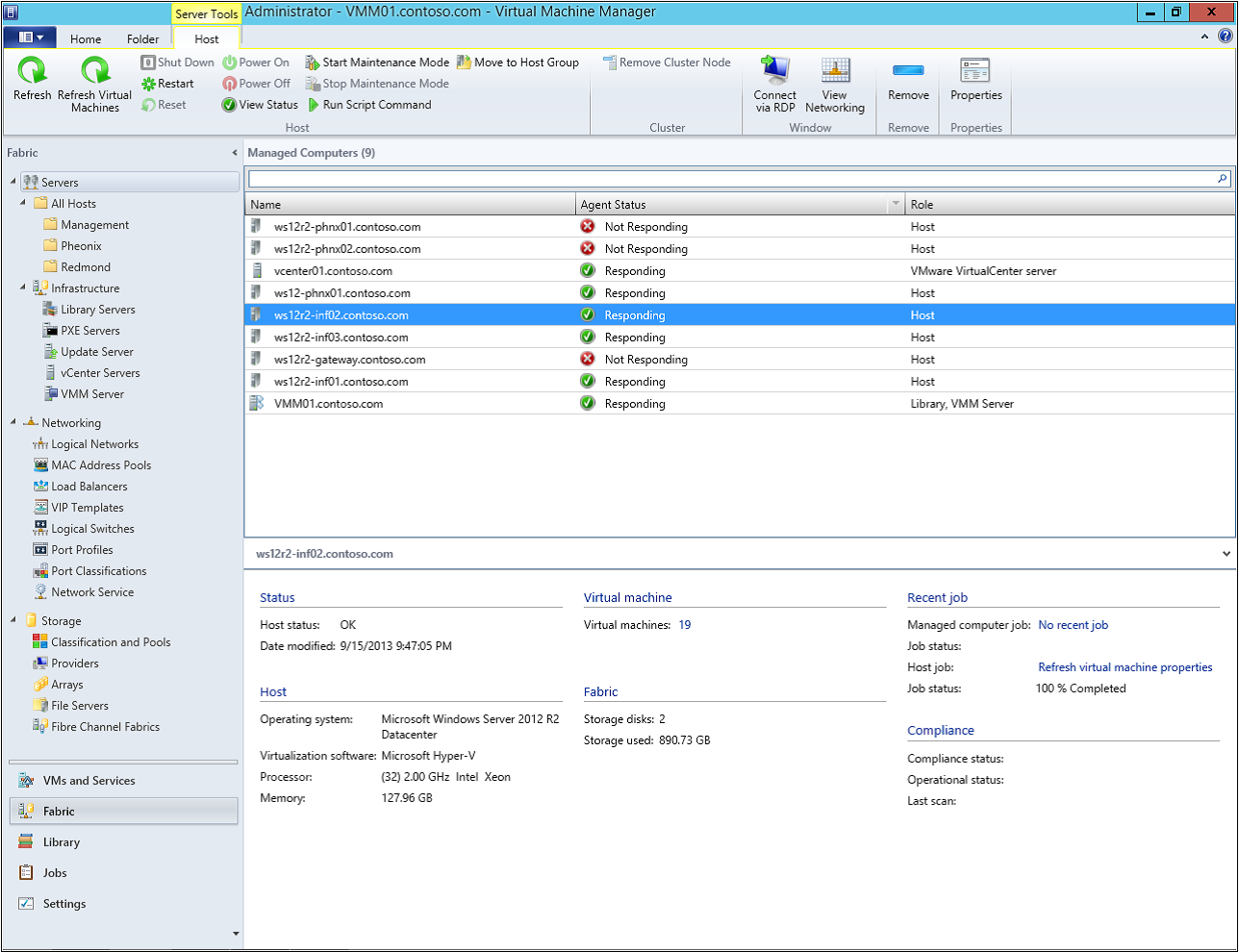Open the virtual machines count 19 link
The height and width of the screenshot is (952, 1239).
(x=685, y=625)
